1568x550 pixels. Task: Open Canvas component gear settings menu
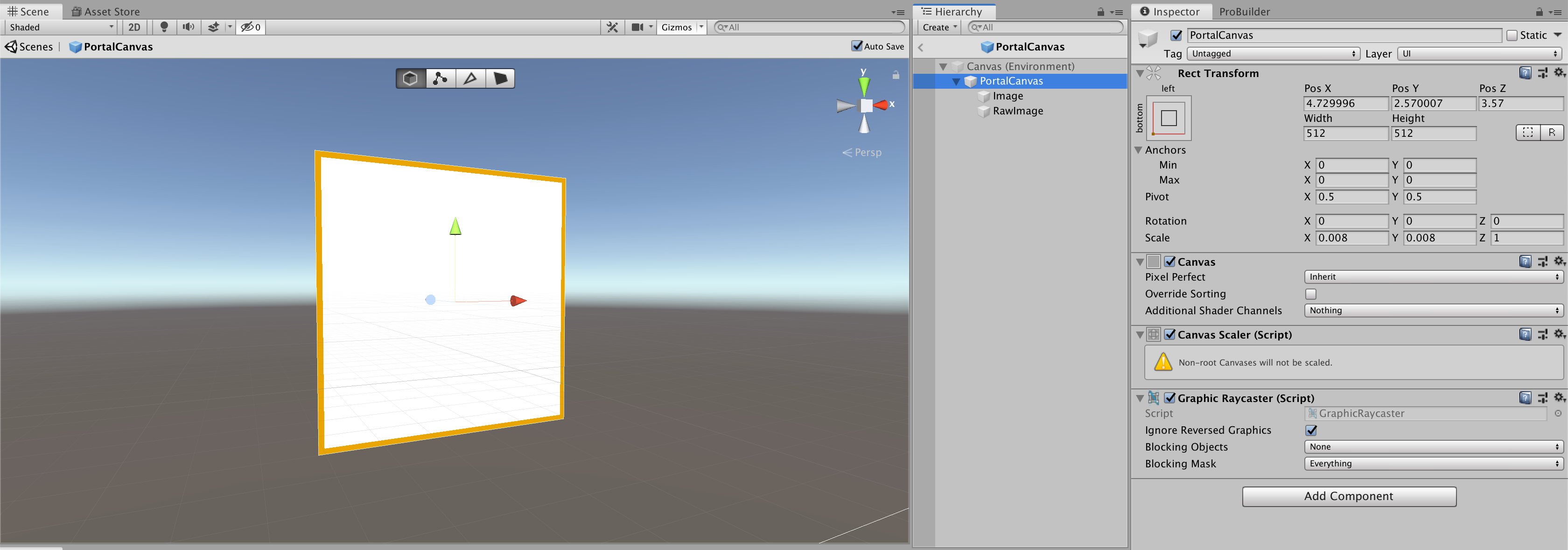[1558, 261]
